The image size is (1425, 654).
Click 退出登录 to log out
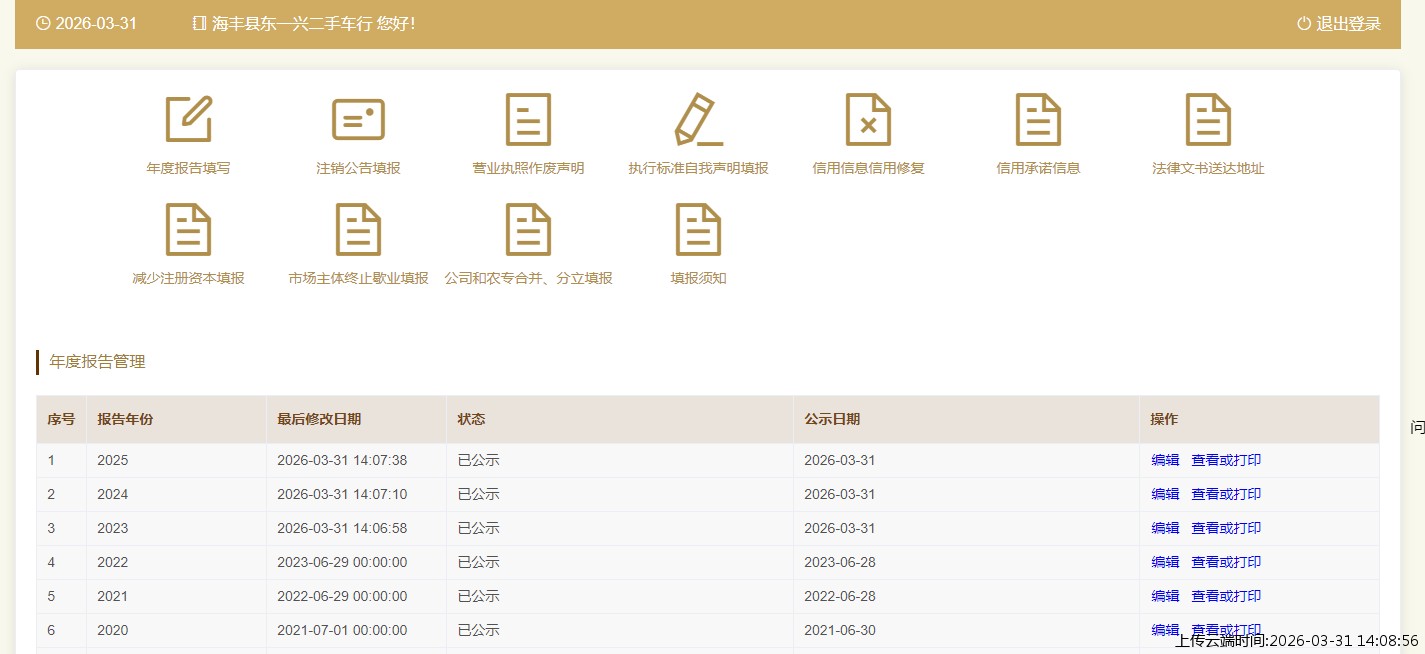click(1339, 24)
